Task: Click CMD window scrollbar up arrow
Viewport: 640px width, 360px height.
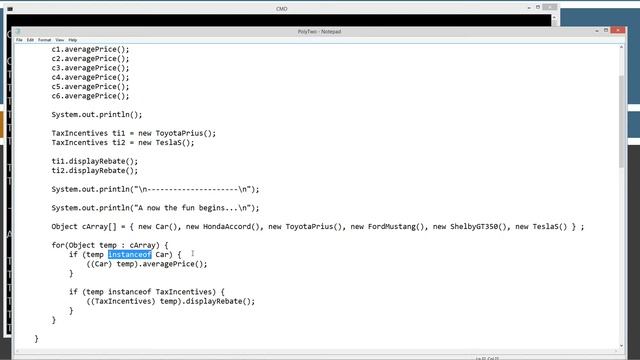Action: pos(554,18)
